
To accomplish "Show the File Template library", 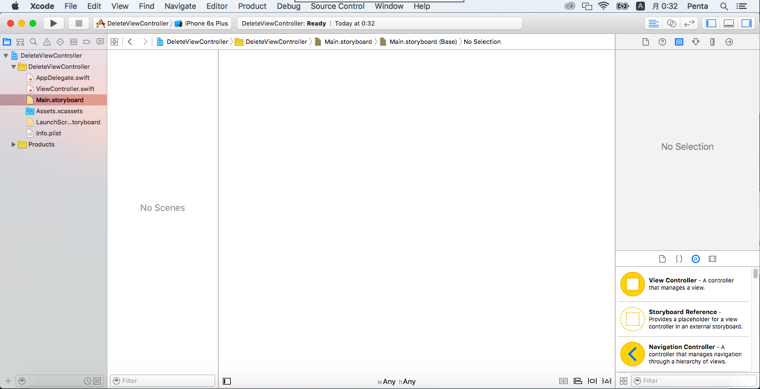I will tap(663, 259).
